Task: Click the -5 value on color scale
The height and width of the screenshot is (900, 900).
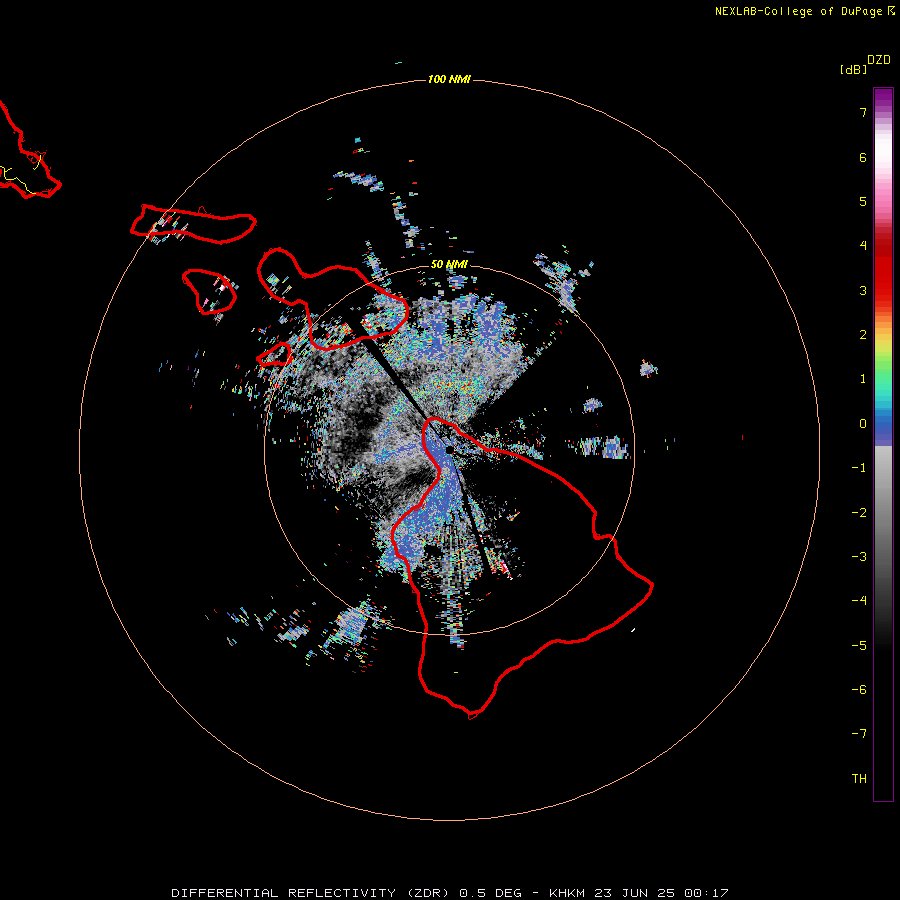Action: (x=859, y=646)
